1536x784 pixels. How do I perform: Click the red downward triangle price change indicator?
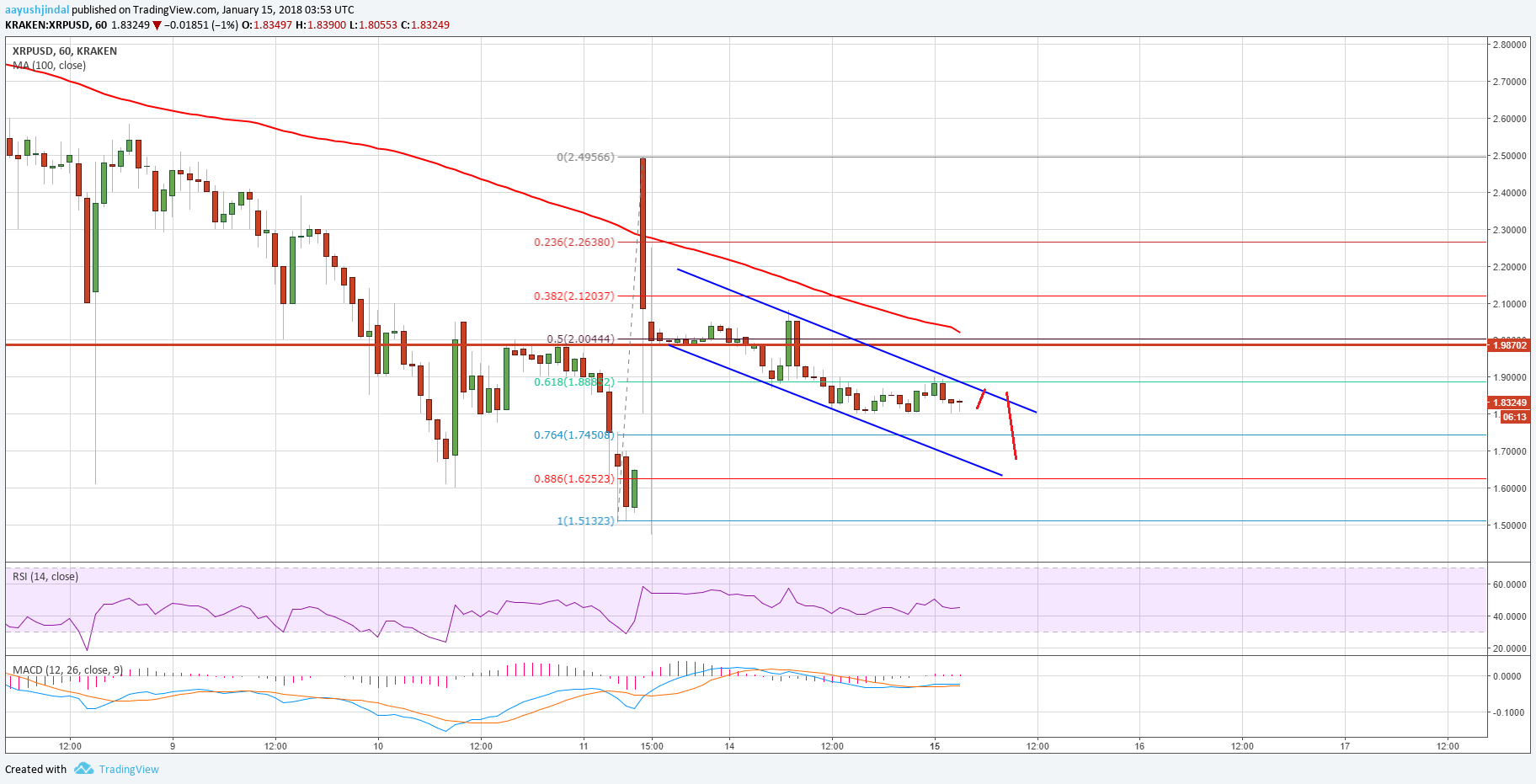pos(157,24)
